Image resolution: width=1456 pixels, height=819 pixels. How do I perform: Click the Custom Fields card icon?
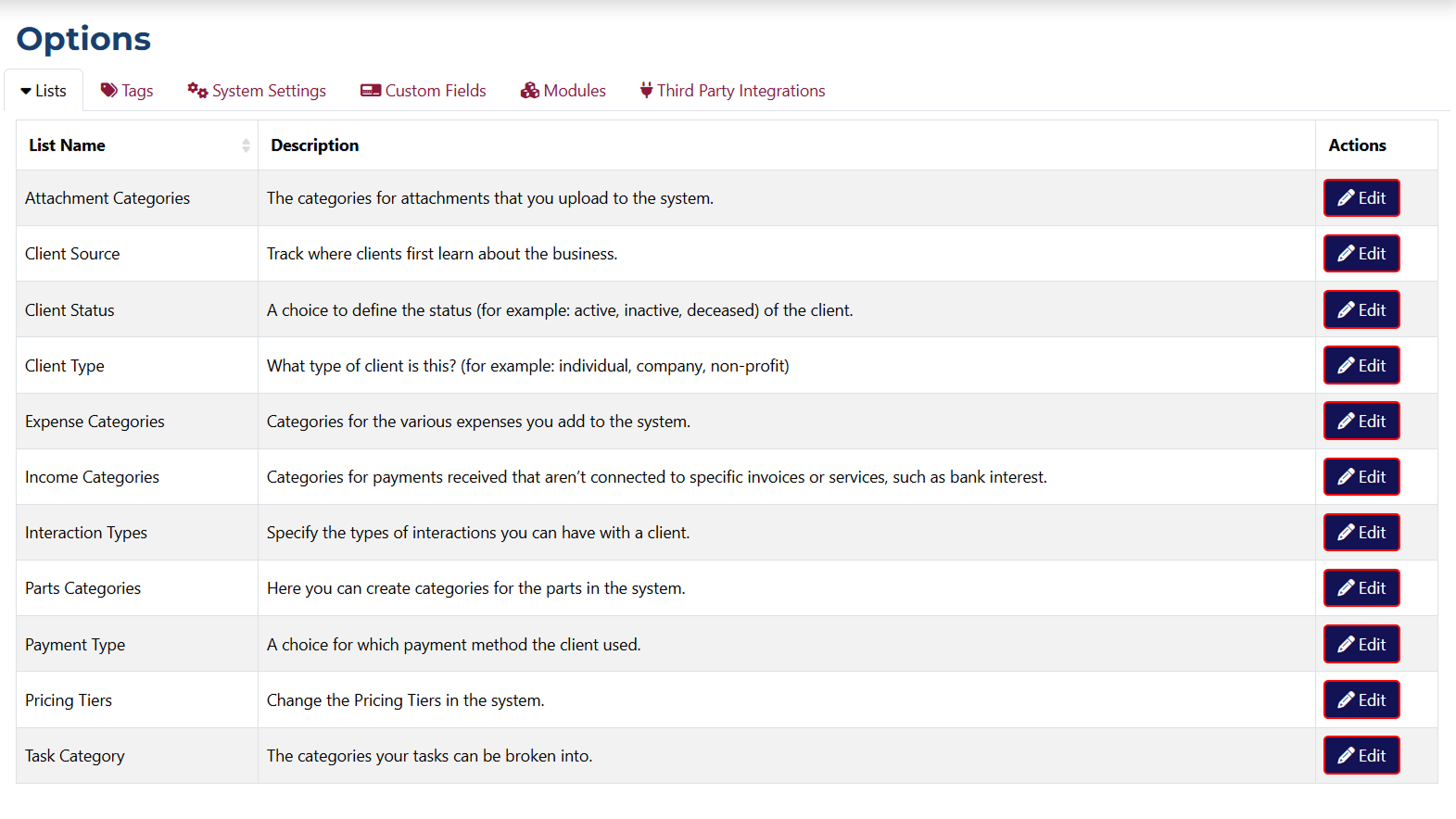pos(371,90)
